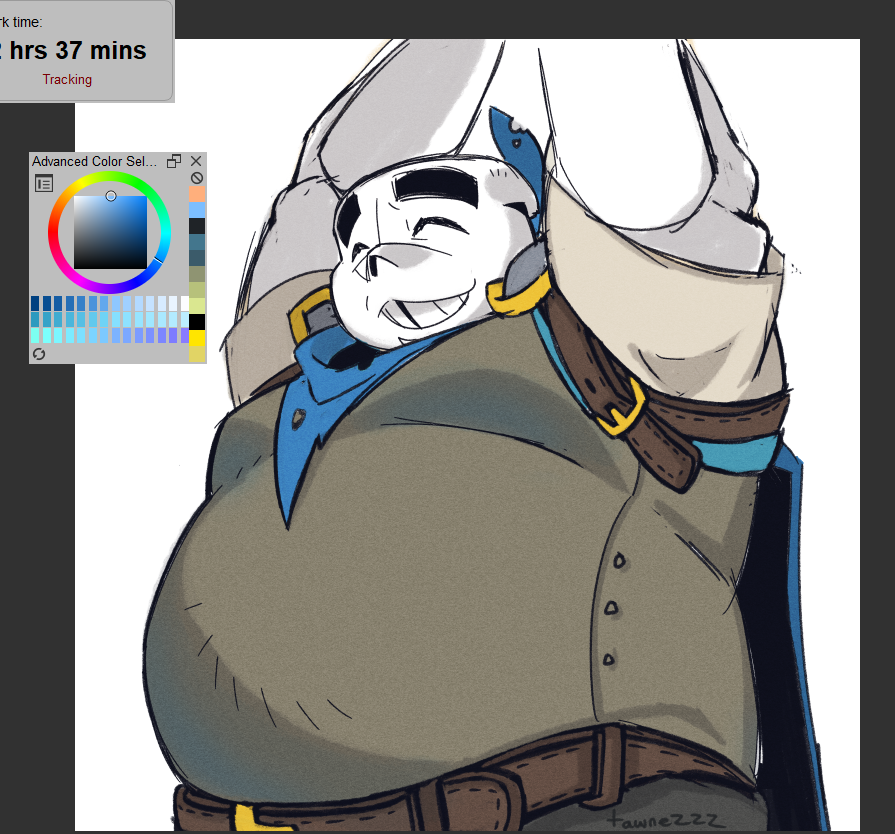895x834 pixels.
Task: Choose the pure black history swatch
Action: point(197,322)
